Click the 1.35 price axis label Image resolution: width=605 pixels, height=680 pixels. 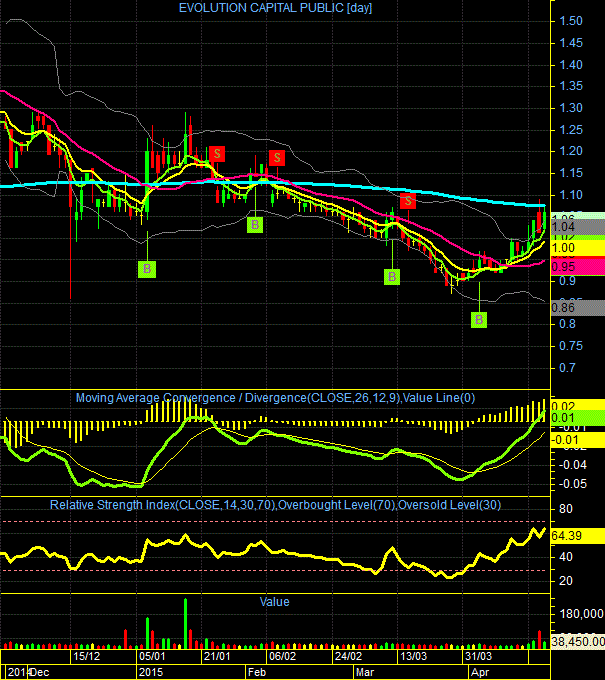(571, 86)
